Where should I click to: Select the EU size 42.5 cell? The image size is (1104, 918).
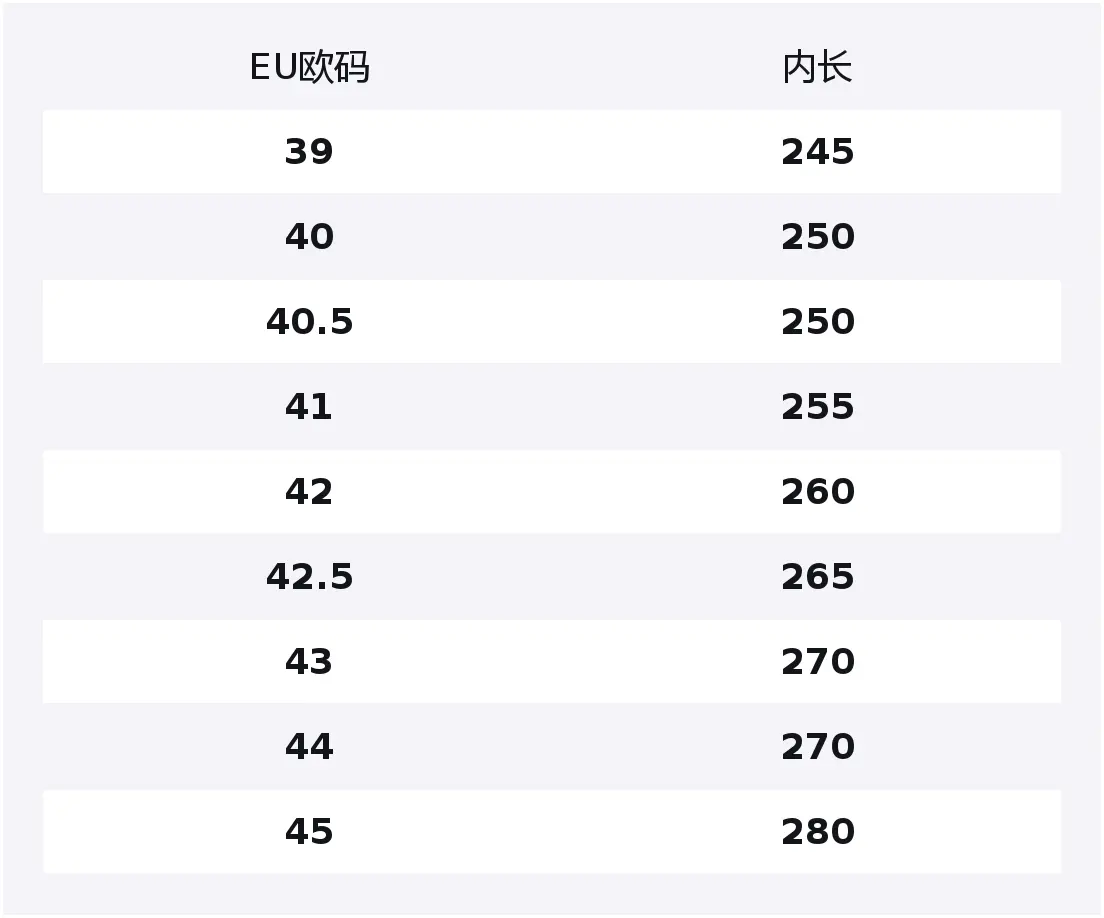(309, 577)
